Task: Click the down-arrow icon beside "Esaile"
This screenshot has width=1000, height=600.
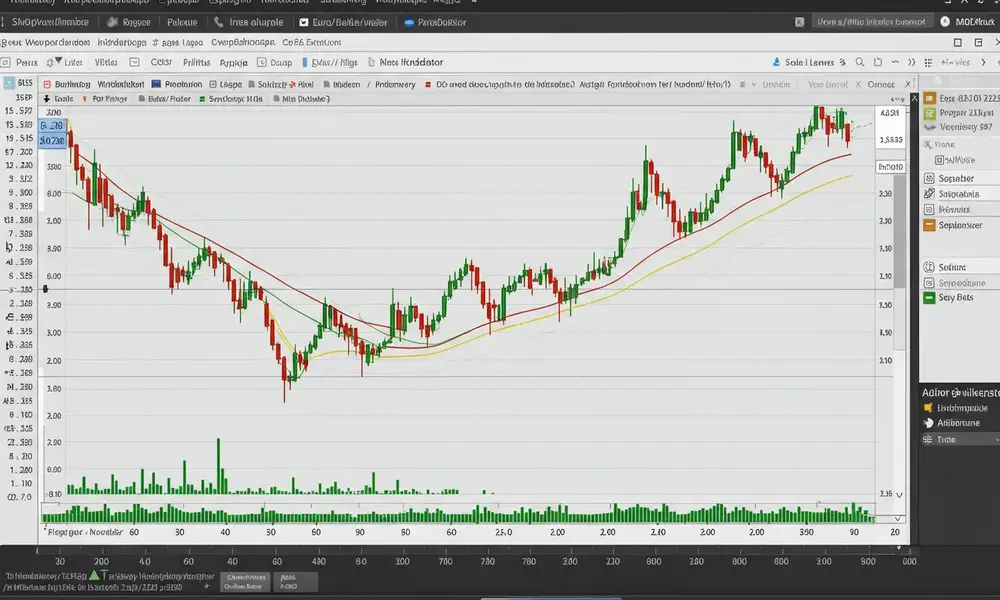Action: (x=47, y=99)
